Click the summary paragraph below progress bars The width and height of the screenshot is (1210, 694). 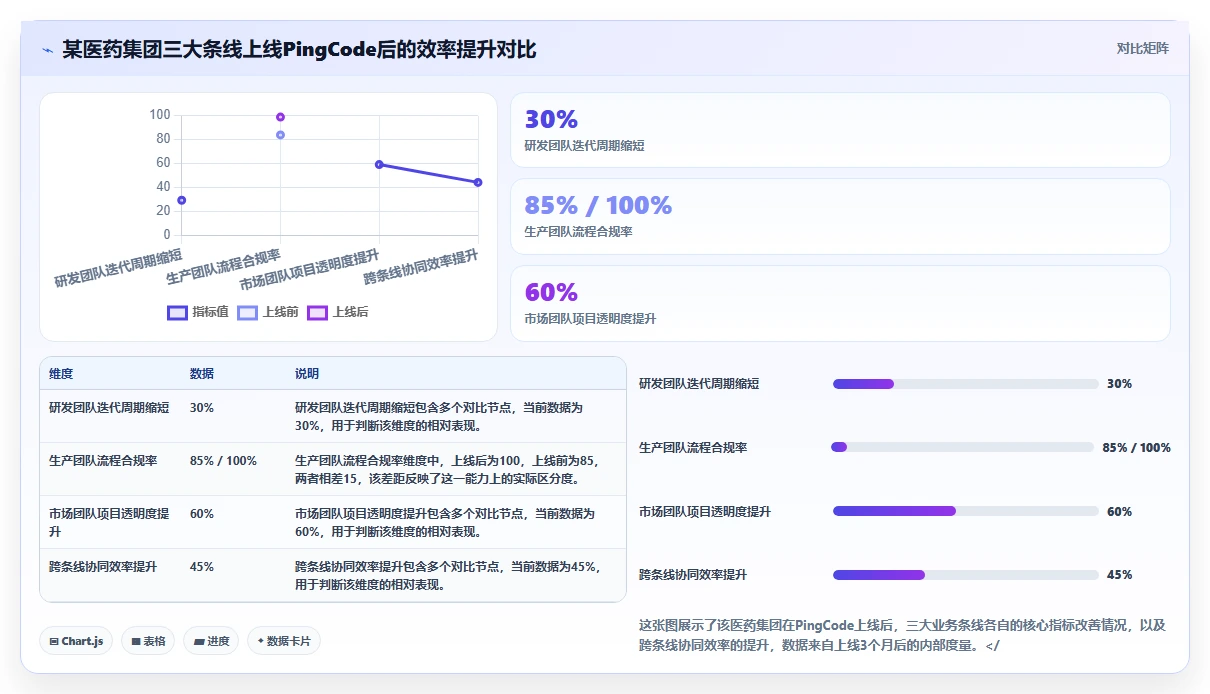tap(903, 635)
